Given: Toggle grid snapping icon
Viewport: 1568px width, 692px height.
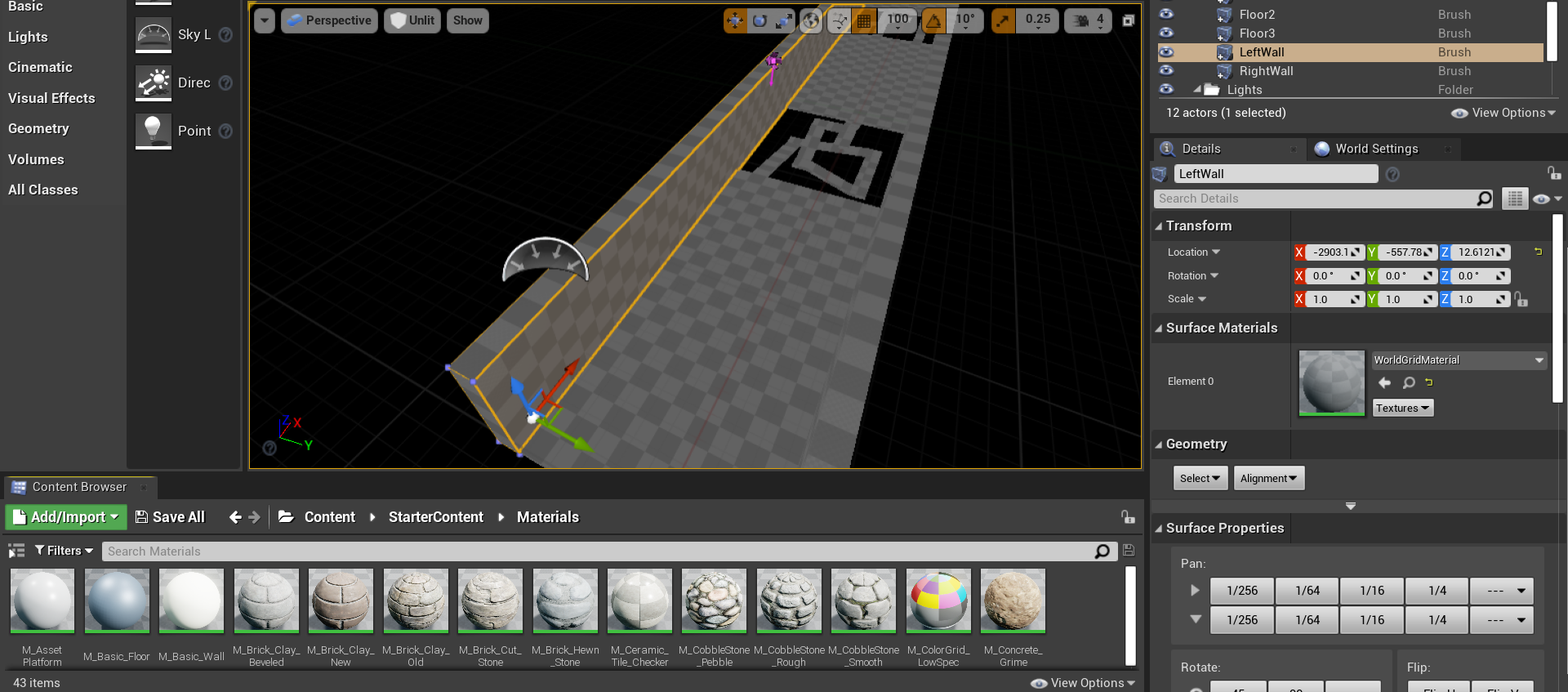Looking at the screenshot, I should [864, 20].
